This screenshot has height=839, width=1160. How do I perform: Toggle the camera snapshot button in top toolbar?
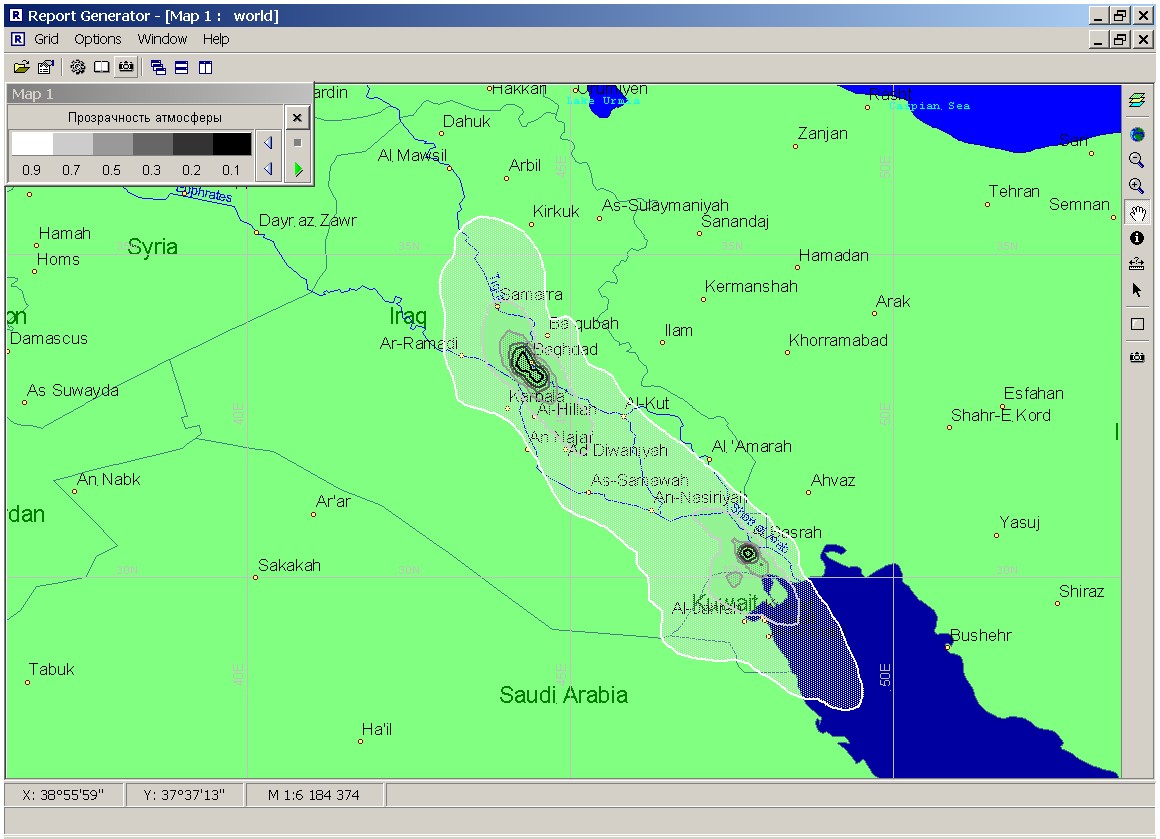coord(126,67)
